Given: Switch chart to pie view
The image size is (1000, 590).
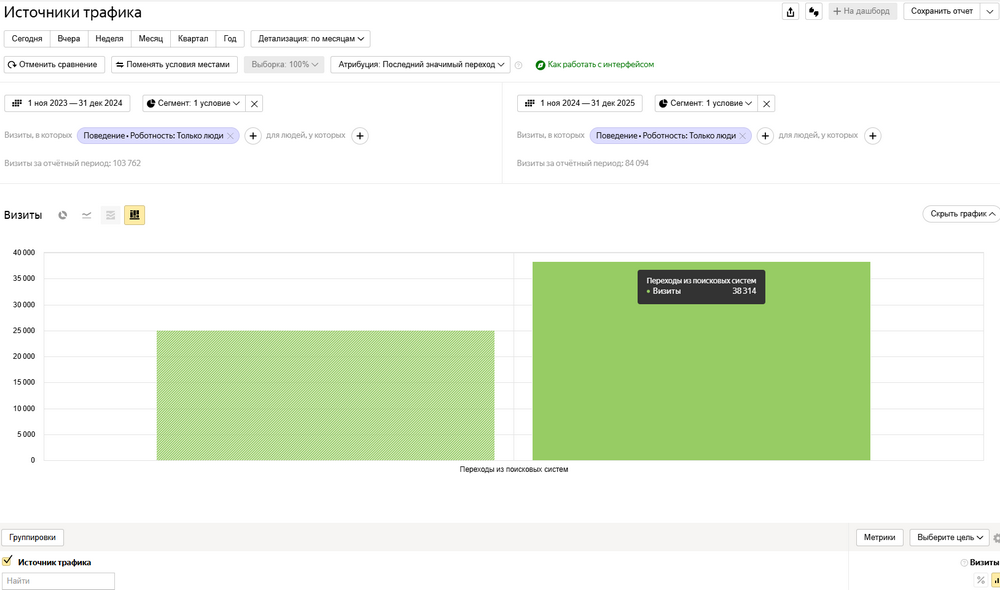Looking at the screenshot, I should click(x=63, y=215).
